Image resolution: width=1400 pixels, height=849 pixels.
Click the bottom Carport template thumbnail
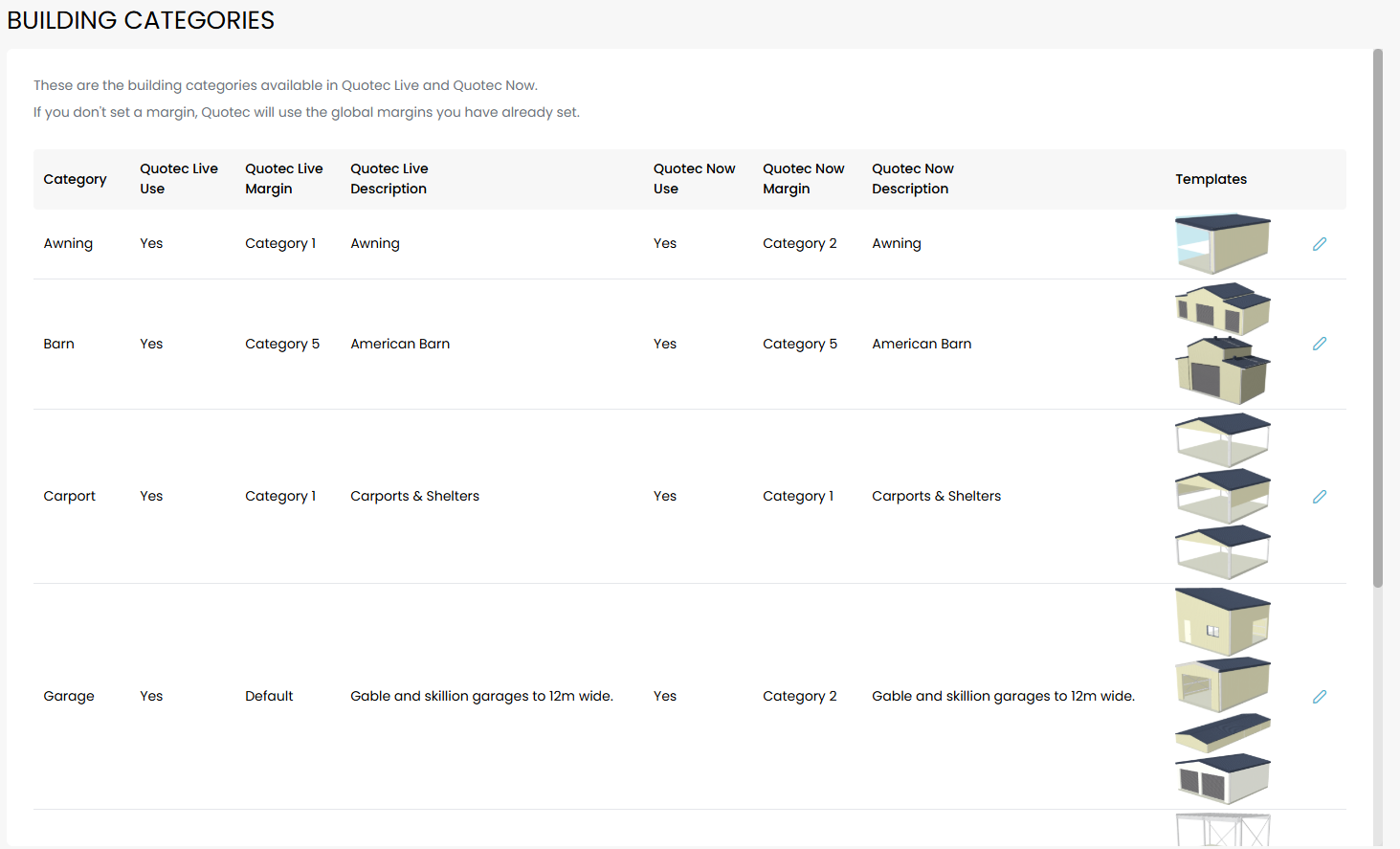[1222, 551]
